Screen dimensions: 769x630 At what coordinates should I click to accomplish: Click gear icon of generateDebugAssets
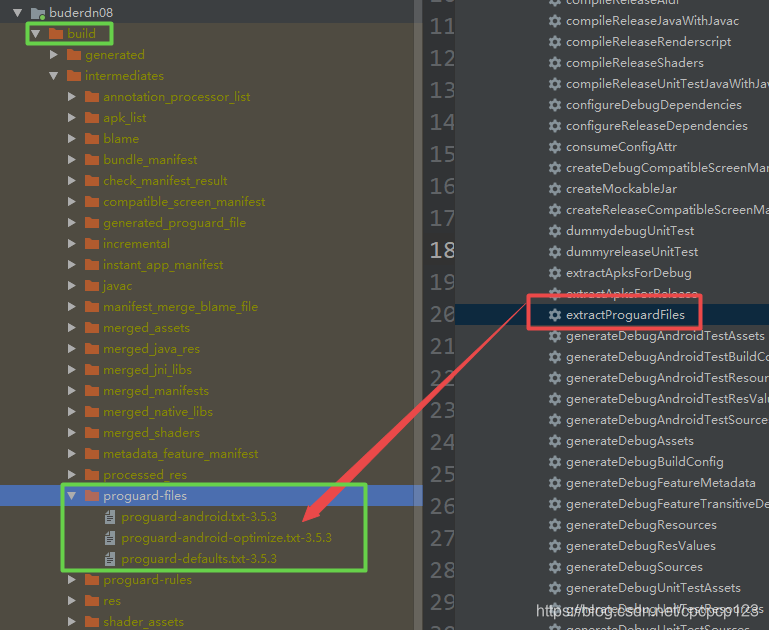(555, 441)
